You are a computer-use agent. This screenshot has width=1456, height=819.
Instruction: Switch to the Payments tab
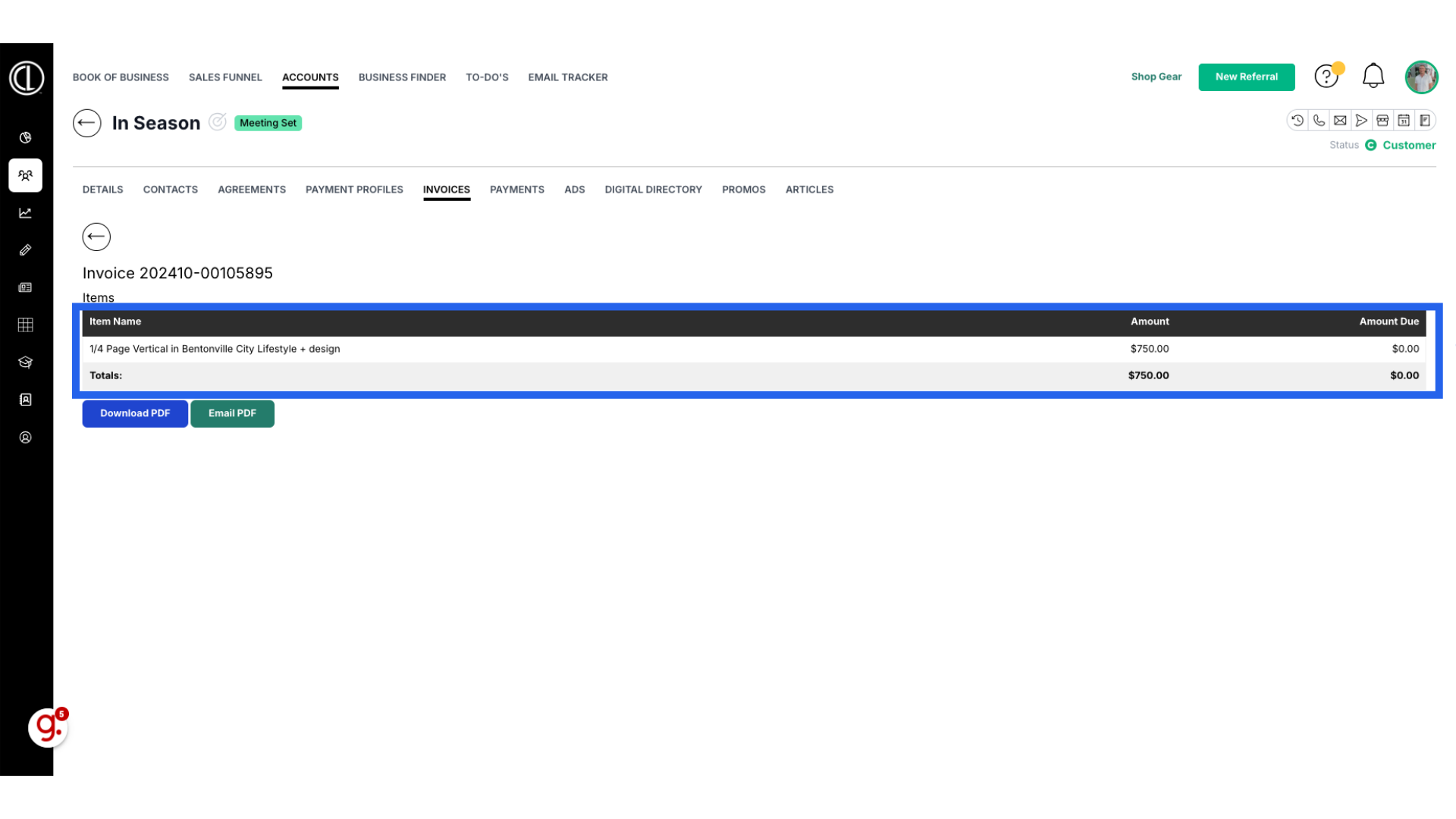(x=517, y=190)
